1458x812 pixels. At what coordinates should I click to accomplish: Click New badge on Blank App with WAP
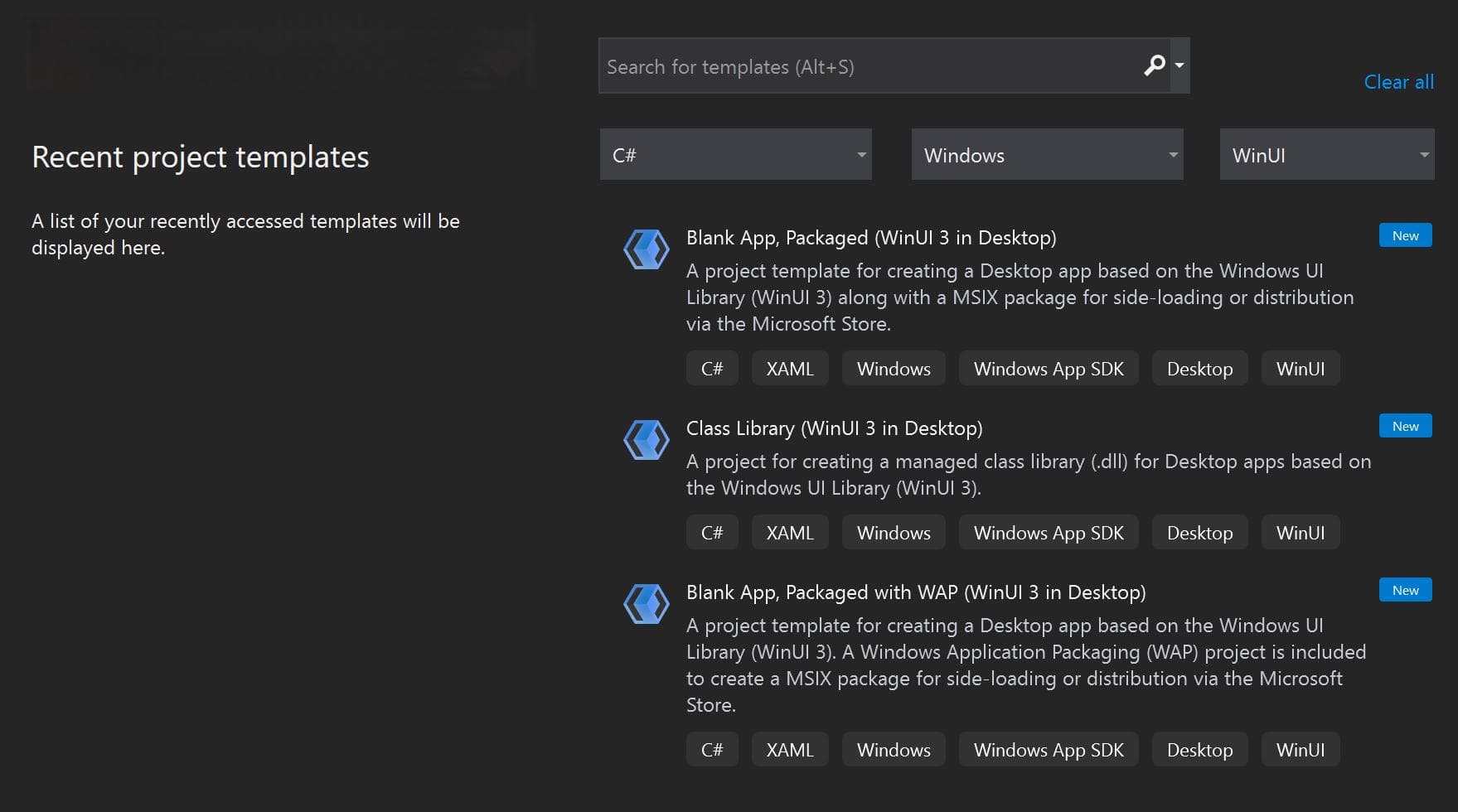point(1405,590)
